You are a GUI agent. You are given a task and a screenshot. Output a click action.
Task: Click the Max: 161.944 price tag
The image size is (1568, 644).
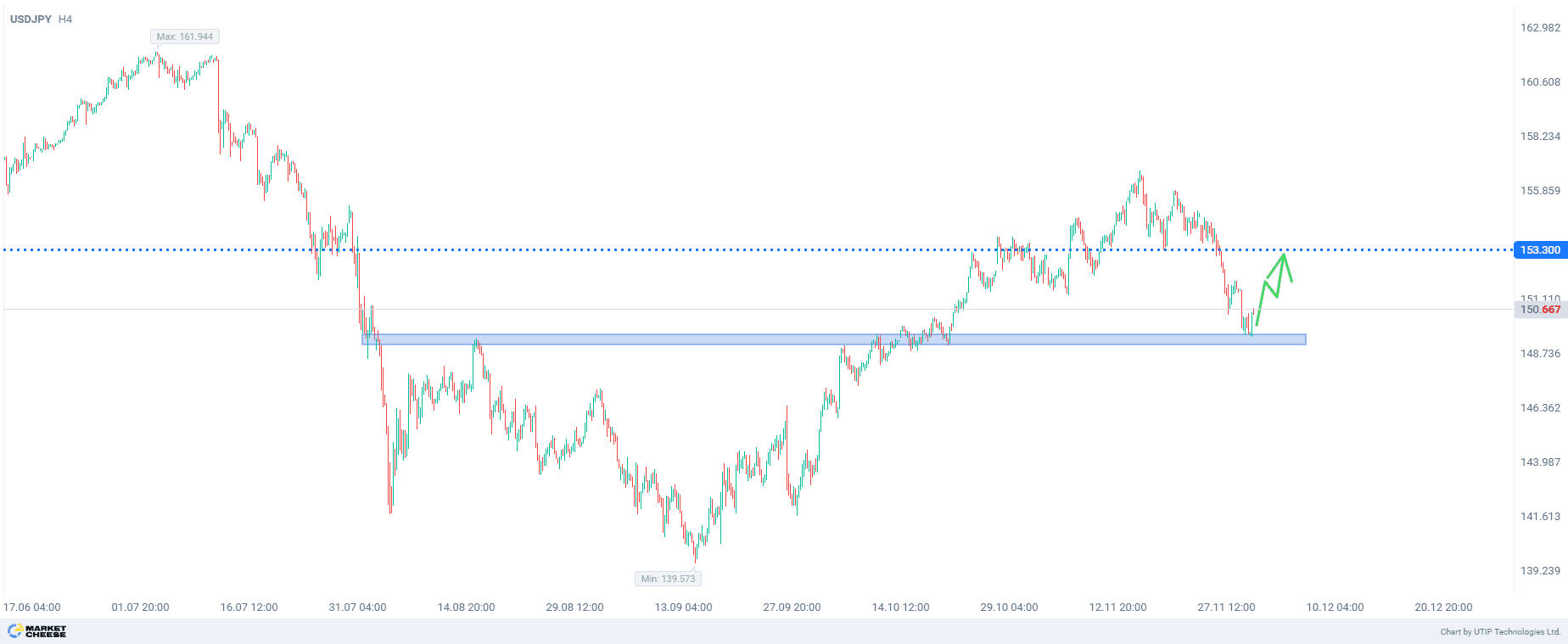(x=184, y=36)
